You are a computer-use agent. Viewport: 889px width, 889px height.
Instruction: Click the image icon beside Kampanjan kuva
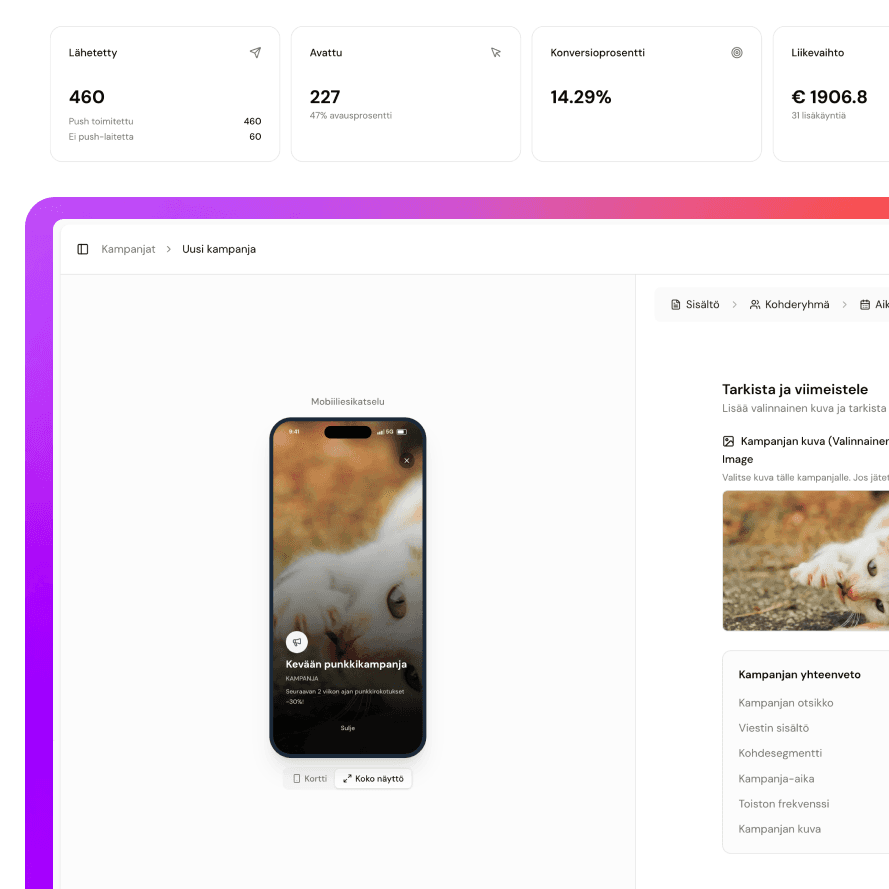tap(729, 441)
